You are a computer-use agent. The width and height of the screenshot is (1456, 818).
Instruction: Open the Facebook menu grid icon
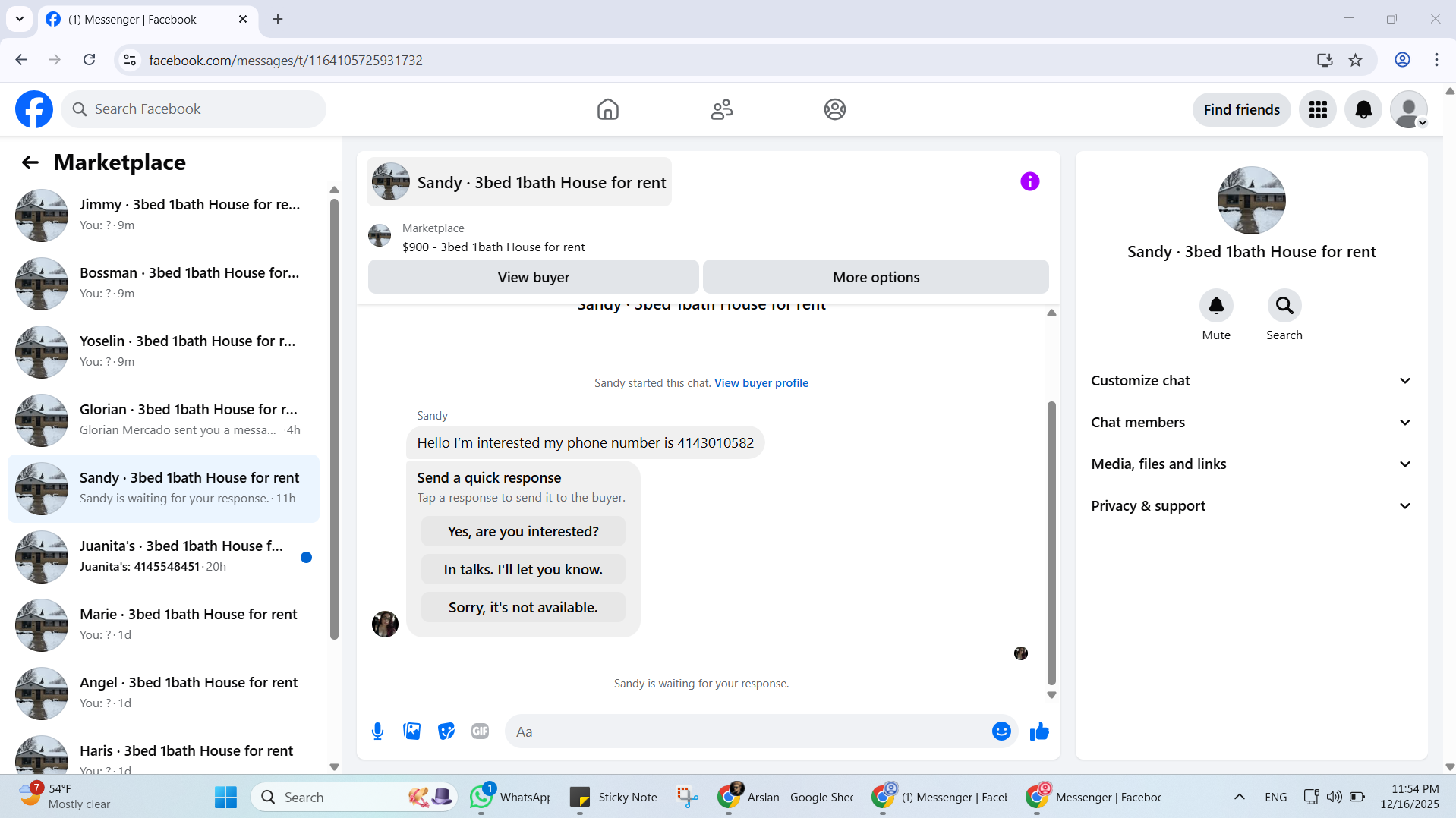click(1317, 109)
